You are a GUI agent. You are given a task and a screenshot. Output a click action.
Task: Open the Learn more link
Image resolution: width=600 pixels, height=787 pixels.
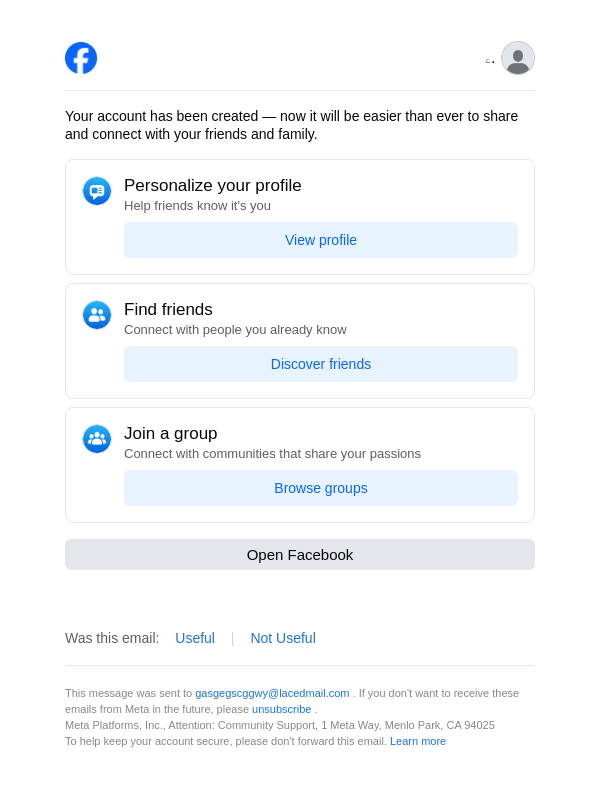(418, 741)
